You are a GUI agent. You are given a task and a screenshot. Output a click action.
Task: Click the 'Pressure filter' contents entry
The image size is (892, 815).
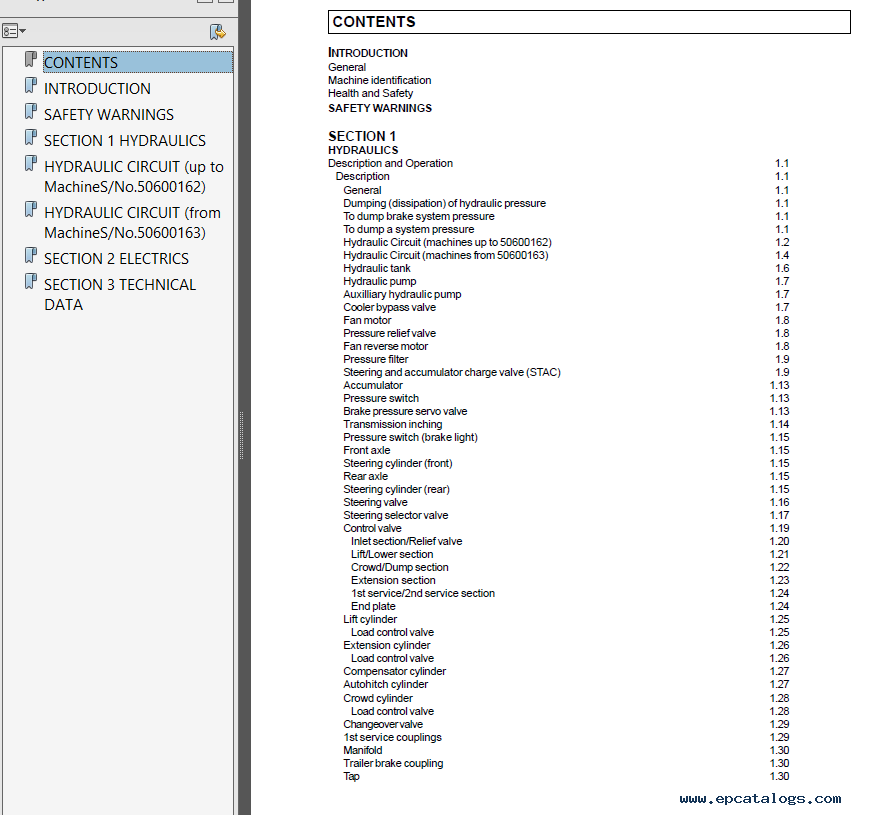375,359
